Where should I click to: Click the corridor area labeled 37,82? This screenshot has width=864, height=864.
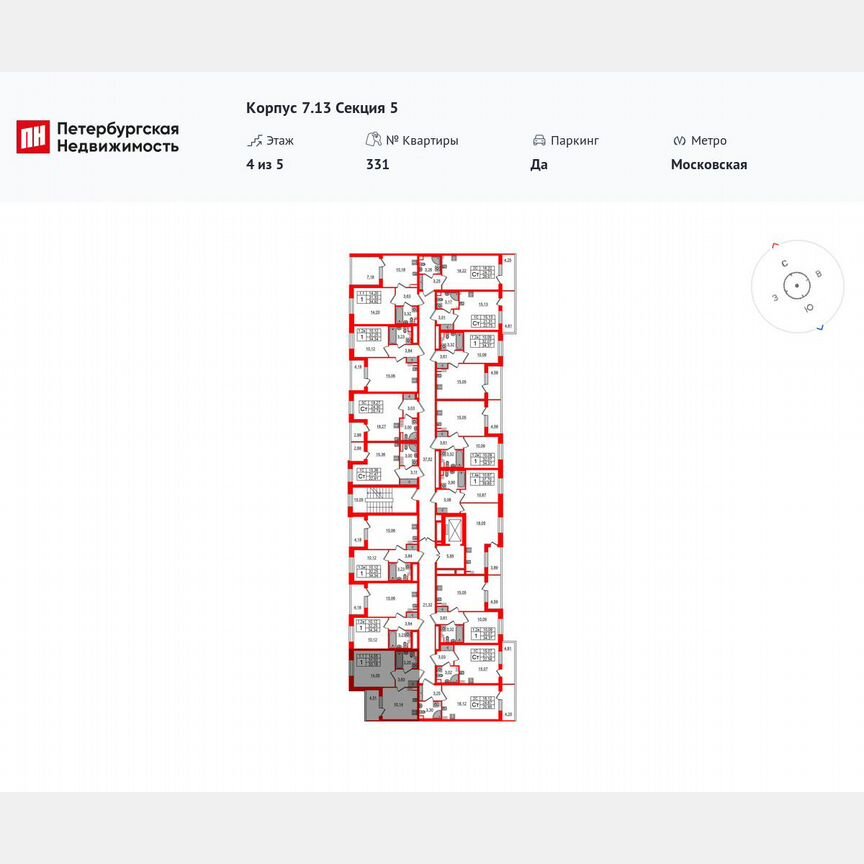point(427,458)
